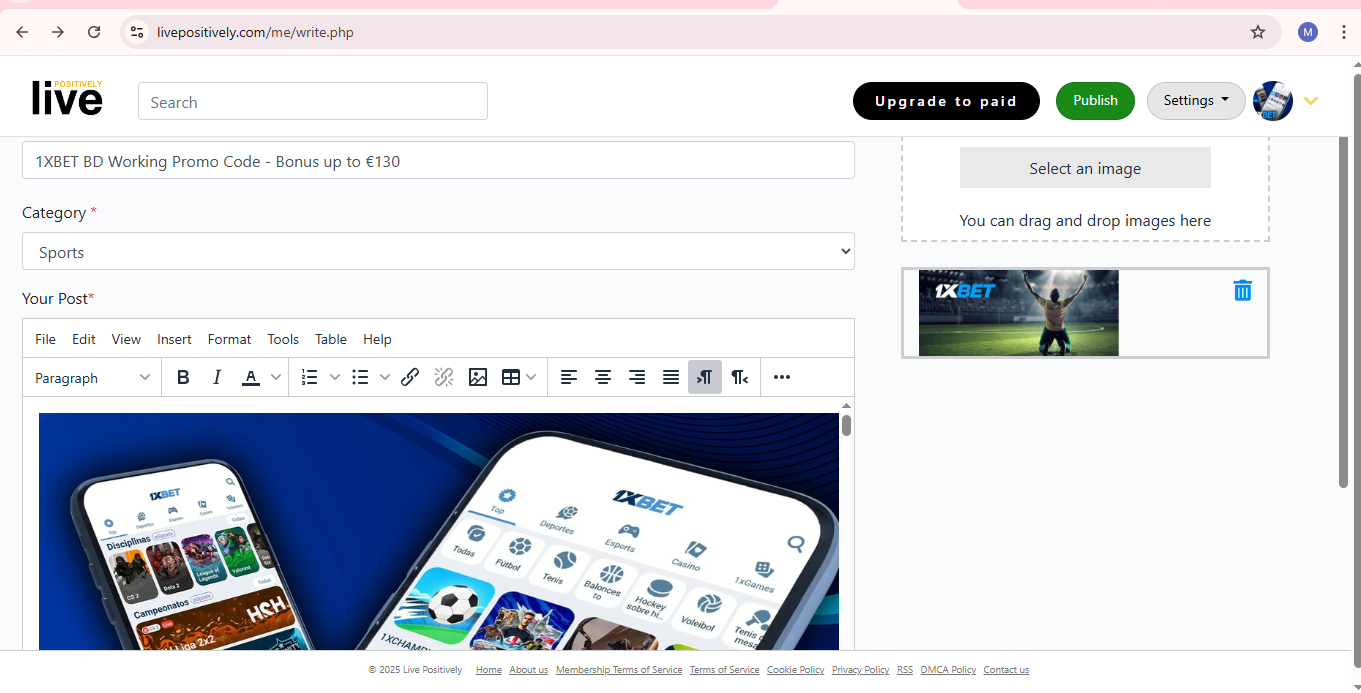This screenshot has width=1361, height=693.
Task: Open the About us footer link
Action: 529,670
